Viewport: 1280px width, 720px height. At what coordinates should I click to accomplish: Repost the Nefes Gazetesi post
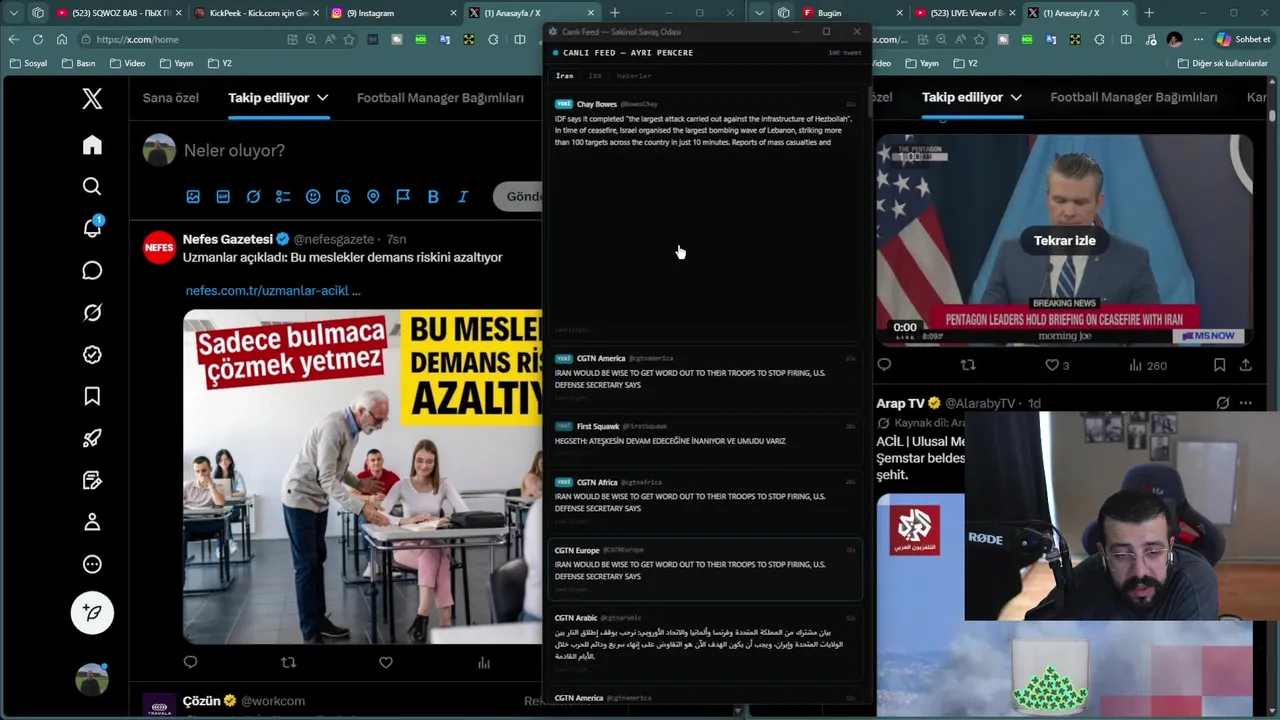288,662
